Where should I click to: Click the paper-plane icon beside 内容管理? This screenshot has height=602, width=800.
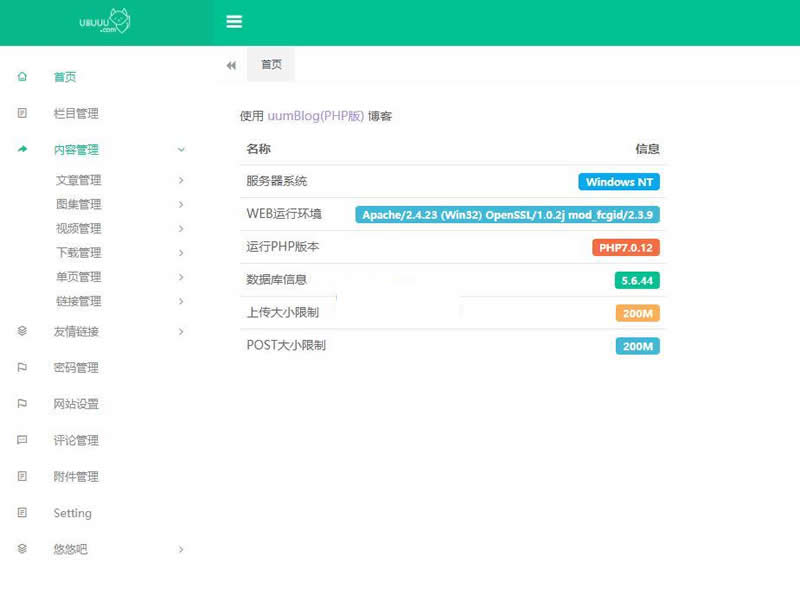tap(22, 149)
